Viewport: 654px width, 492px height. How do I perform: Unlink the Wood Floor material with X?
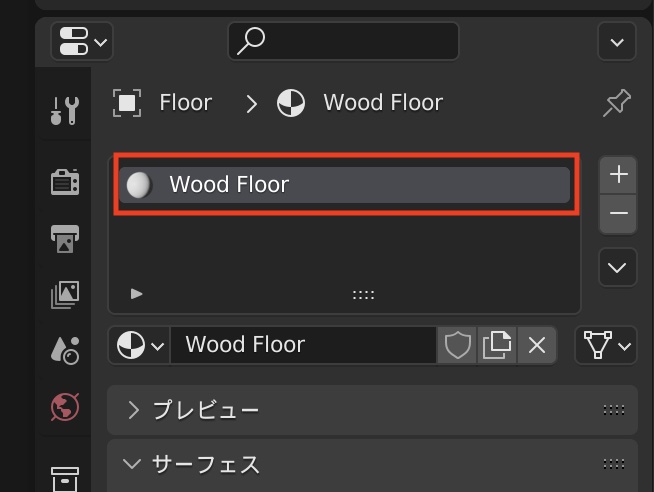pos(537,345)
